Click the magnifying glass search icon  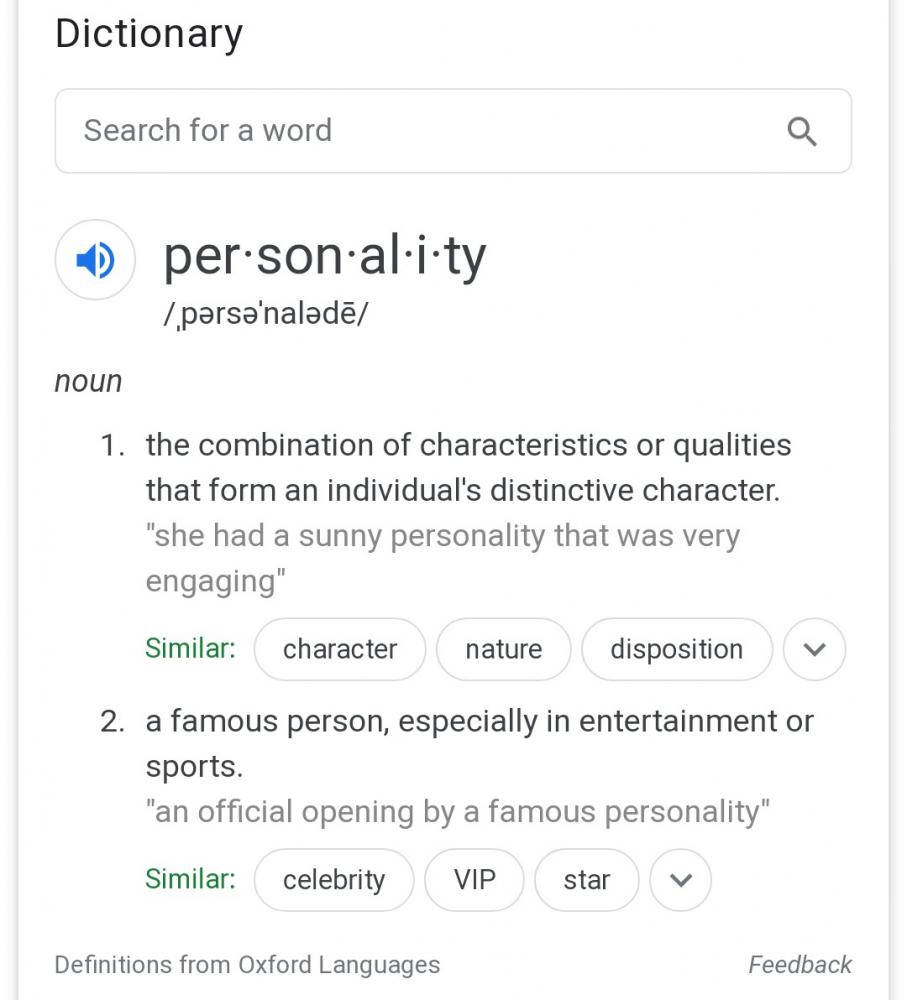click(802, 131)
